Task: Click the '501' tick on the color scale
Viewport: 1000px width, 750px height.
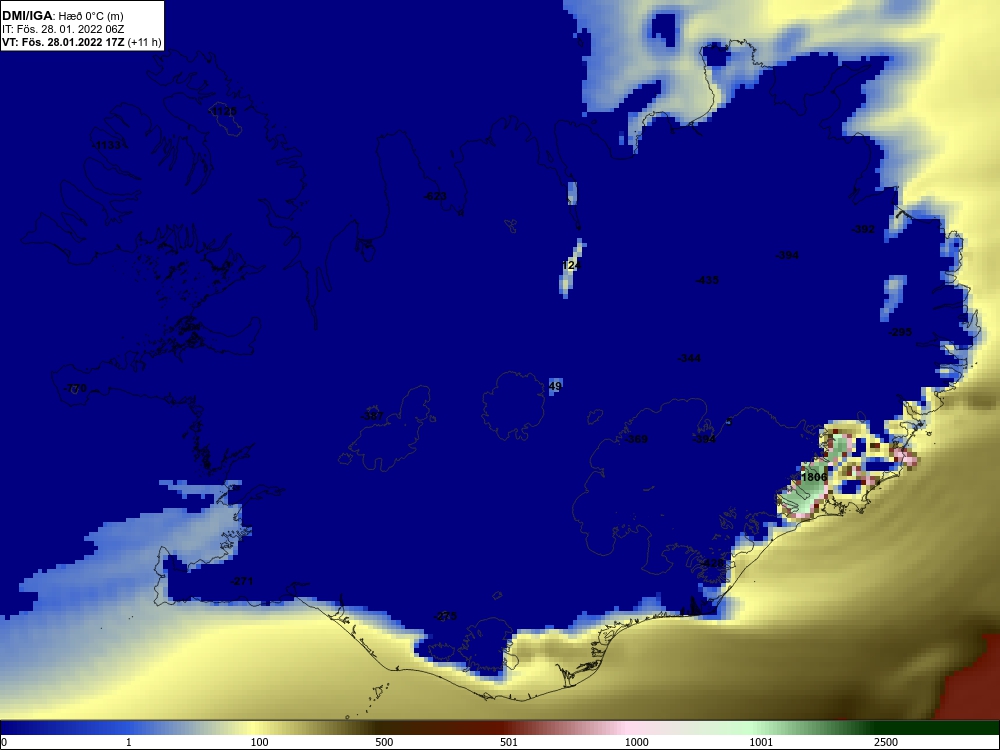Action: (509, 742)
